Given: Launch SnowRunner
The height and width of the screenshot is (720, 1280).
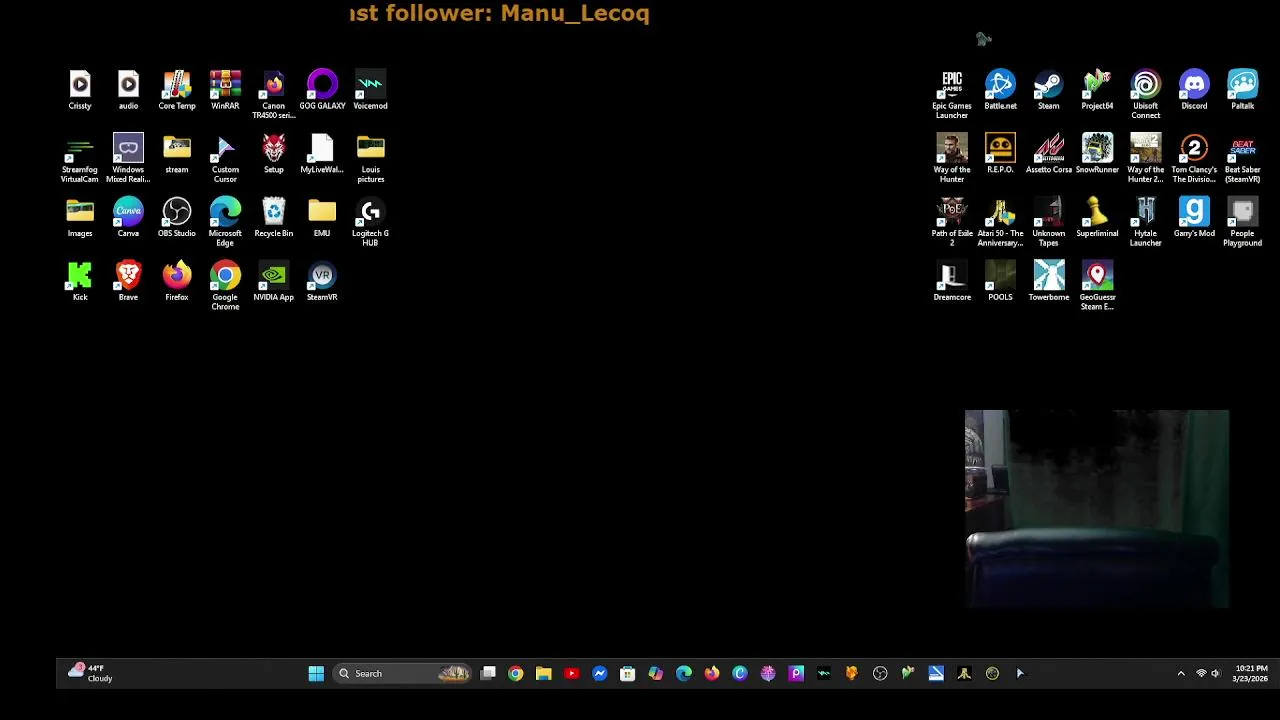Looking at the screenshot, I should point(1097,154).
